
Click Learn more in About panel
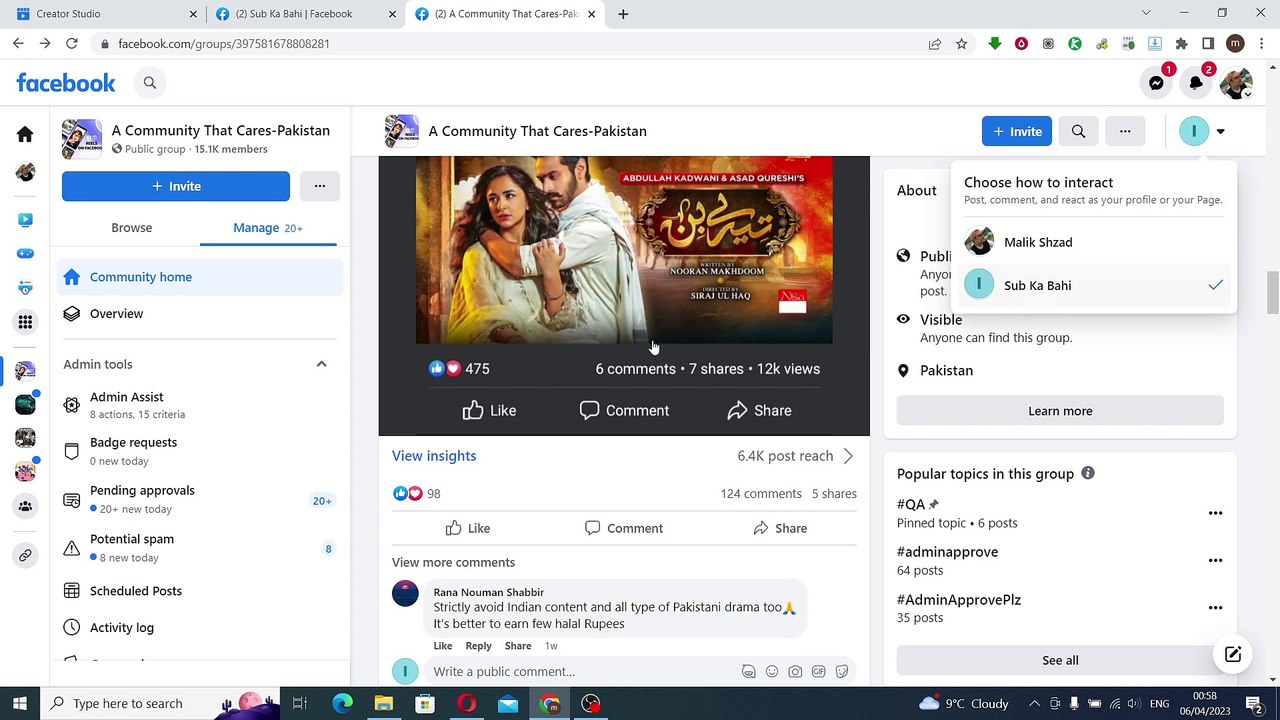tap(1060, 411)
